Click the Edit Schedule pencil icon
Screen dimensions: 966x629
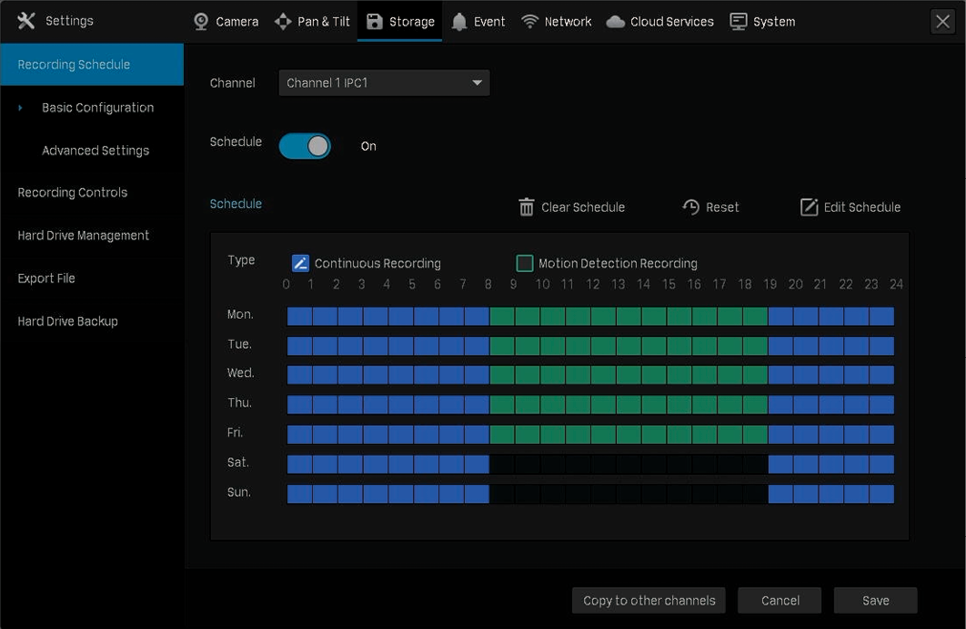(809, 207)
